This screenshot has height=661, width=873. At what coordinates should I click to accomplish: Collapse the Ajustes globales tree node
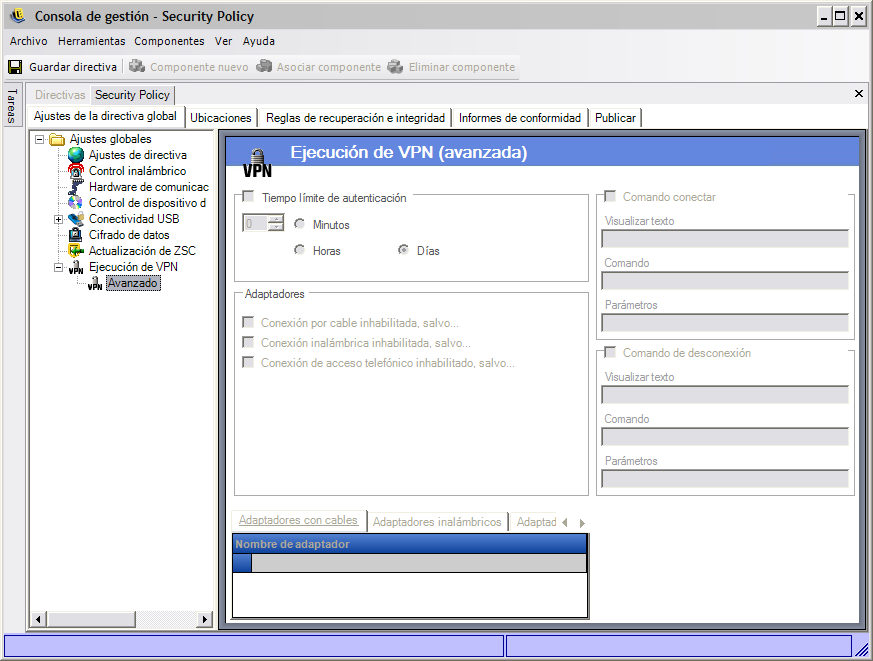pyautogui.click(x=40, y=139)
